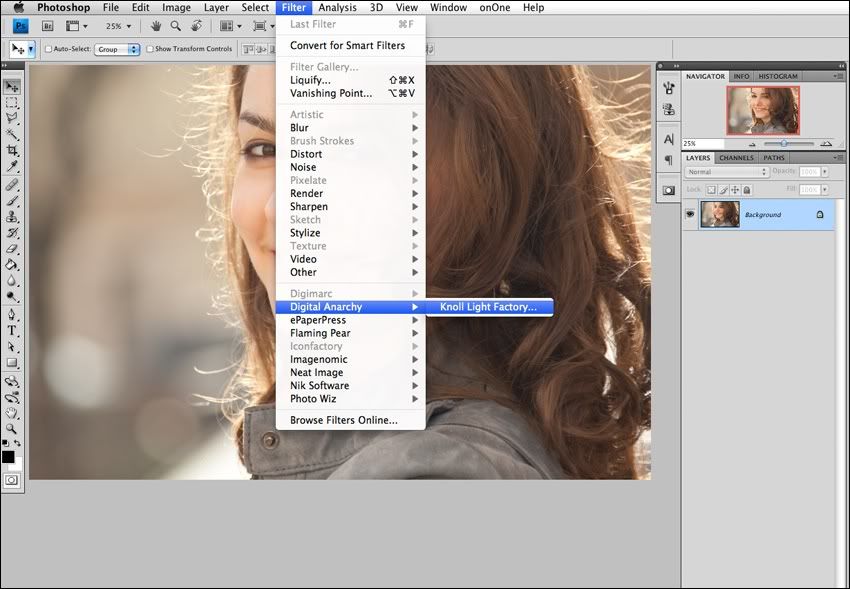Launch Bridge from the application bar
This screenshot has width=850, height=589.
pyautogui.click(x=47, y=26)
